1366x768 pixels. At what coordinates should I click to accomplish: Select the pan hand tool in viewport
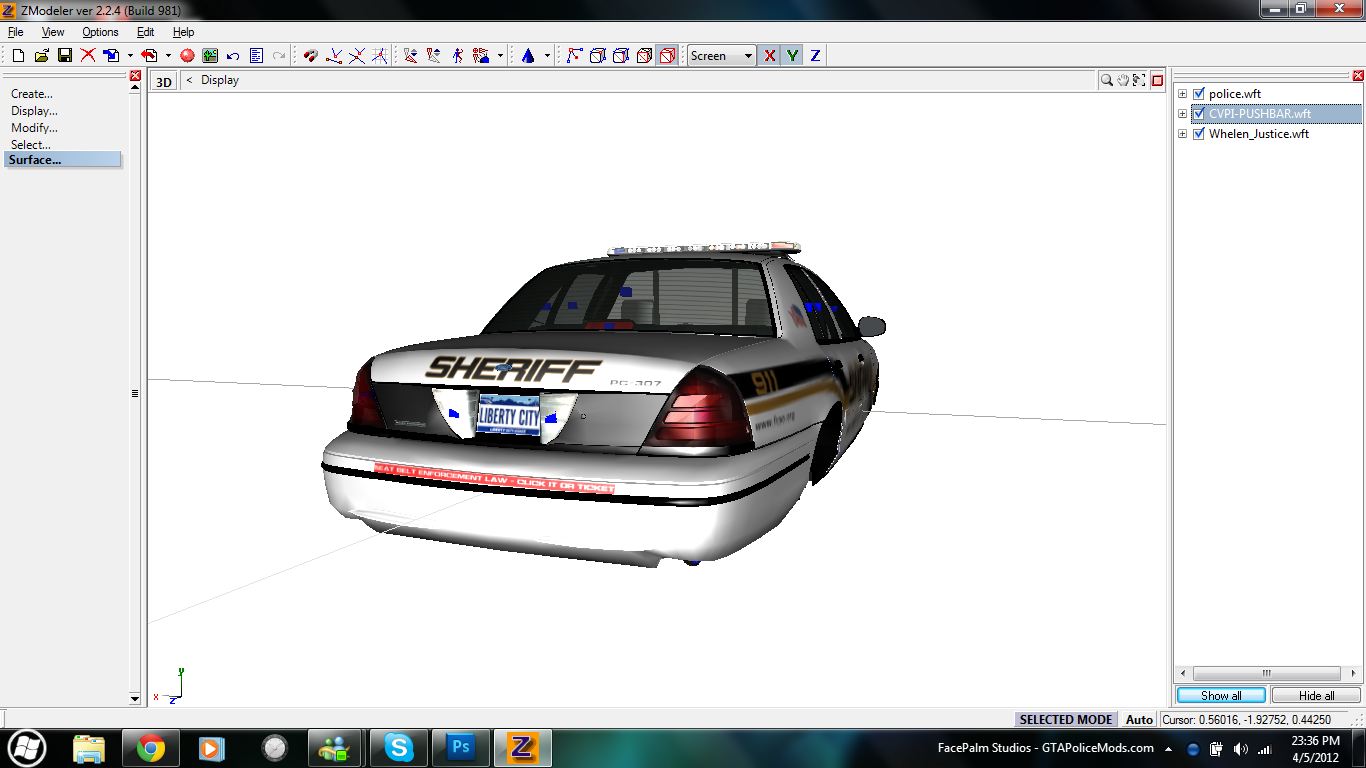pos(1123,80)
